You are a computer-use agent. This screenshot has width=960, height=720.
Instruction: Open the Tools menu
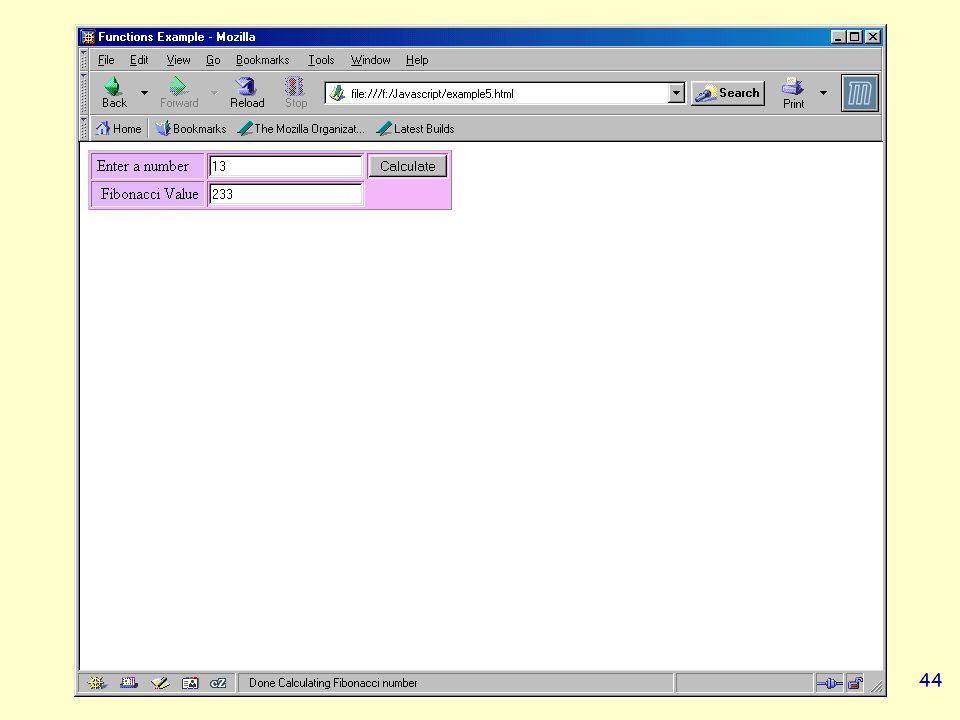point(321,60)
